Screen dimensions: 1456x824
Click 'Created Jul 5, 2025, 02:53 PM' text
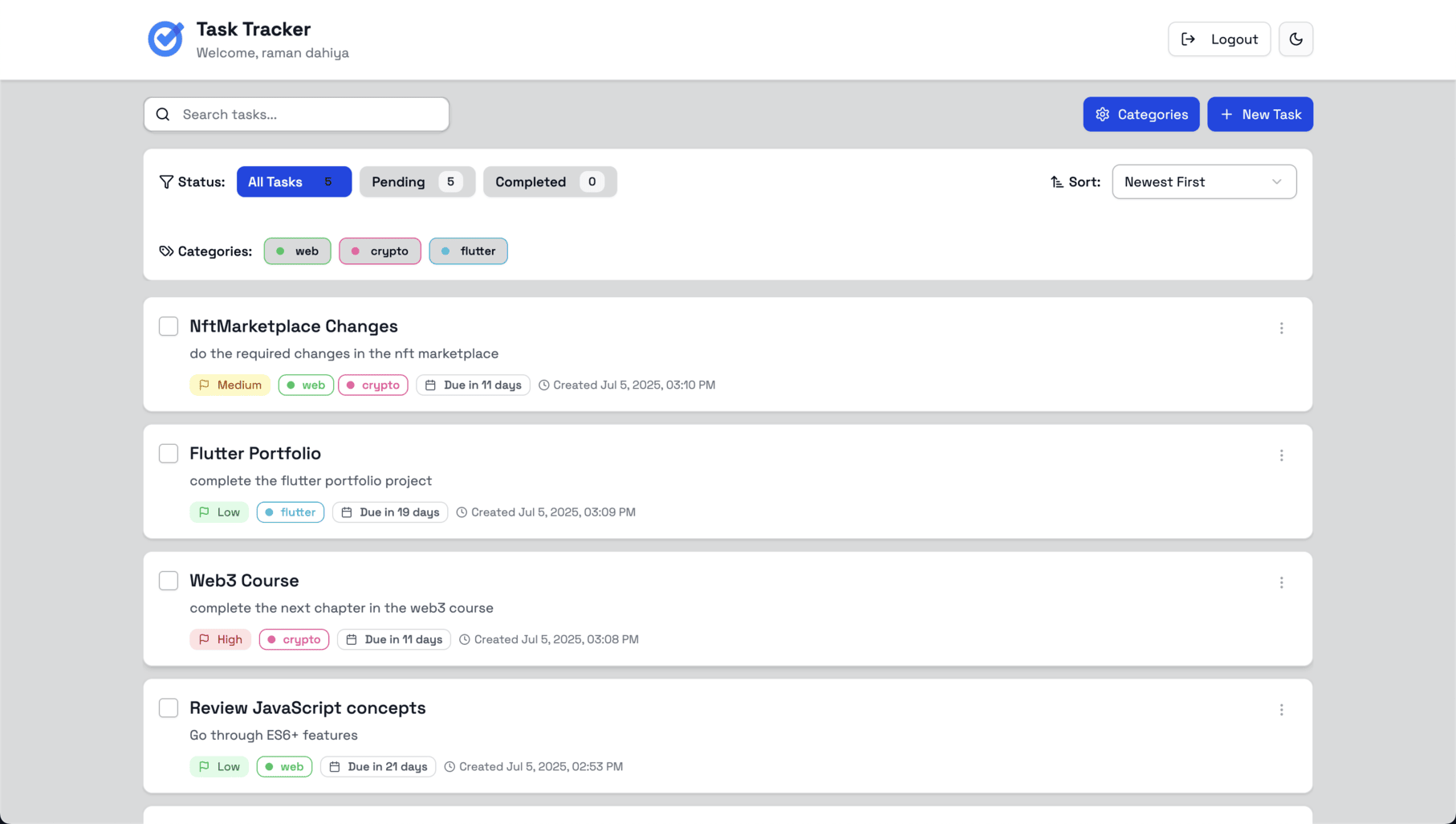pos(541,767)
